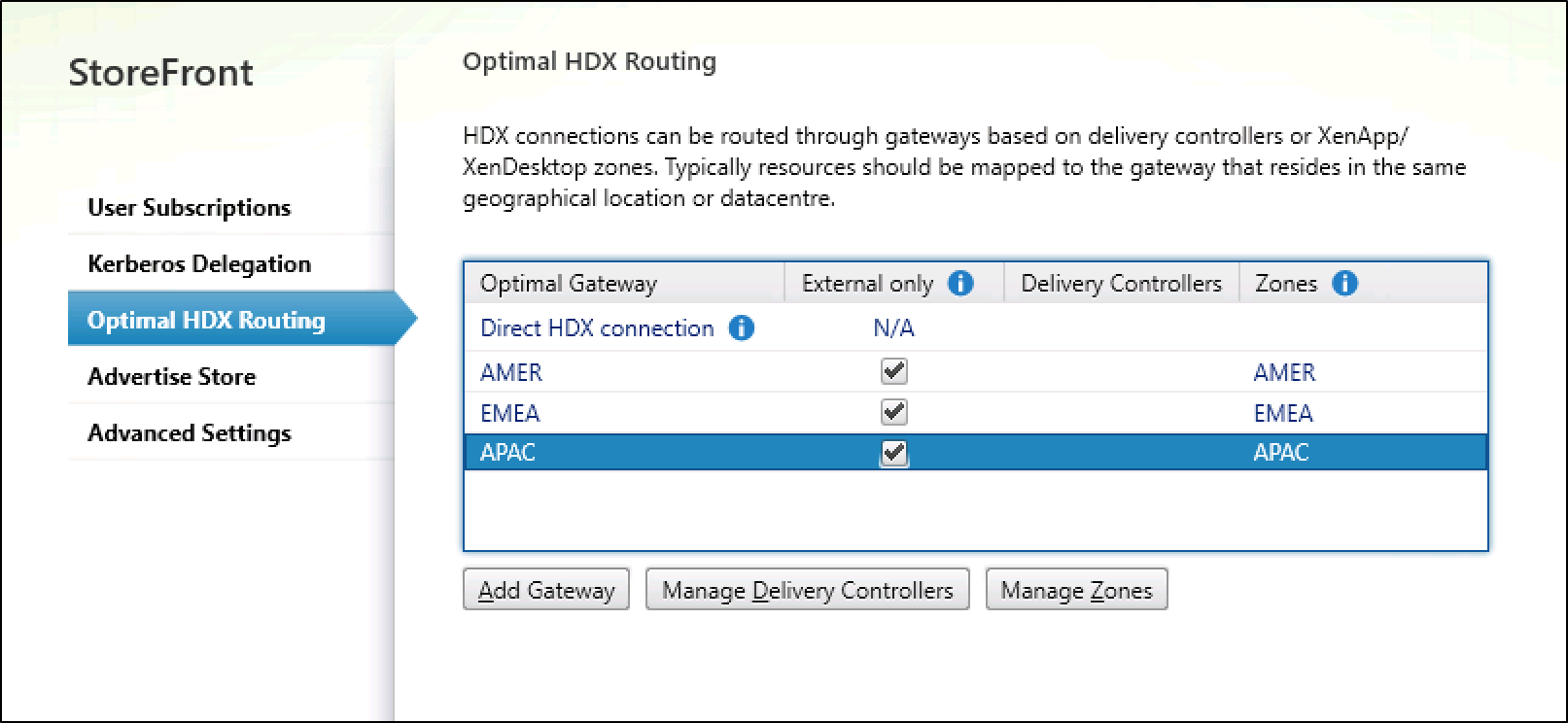
Task: Click the Delivery Controllers column header
Action: point(1121,284)
